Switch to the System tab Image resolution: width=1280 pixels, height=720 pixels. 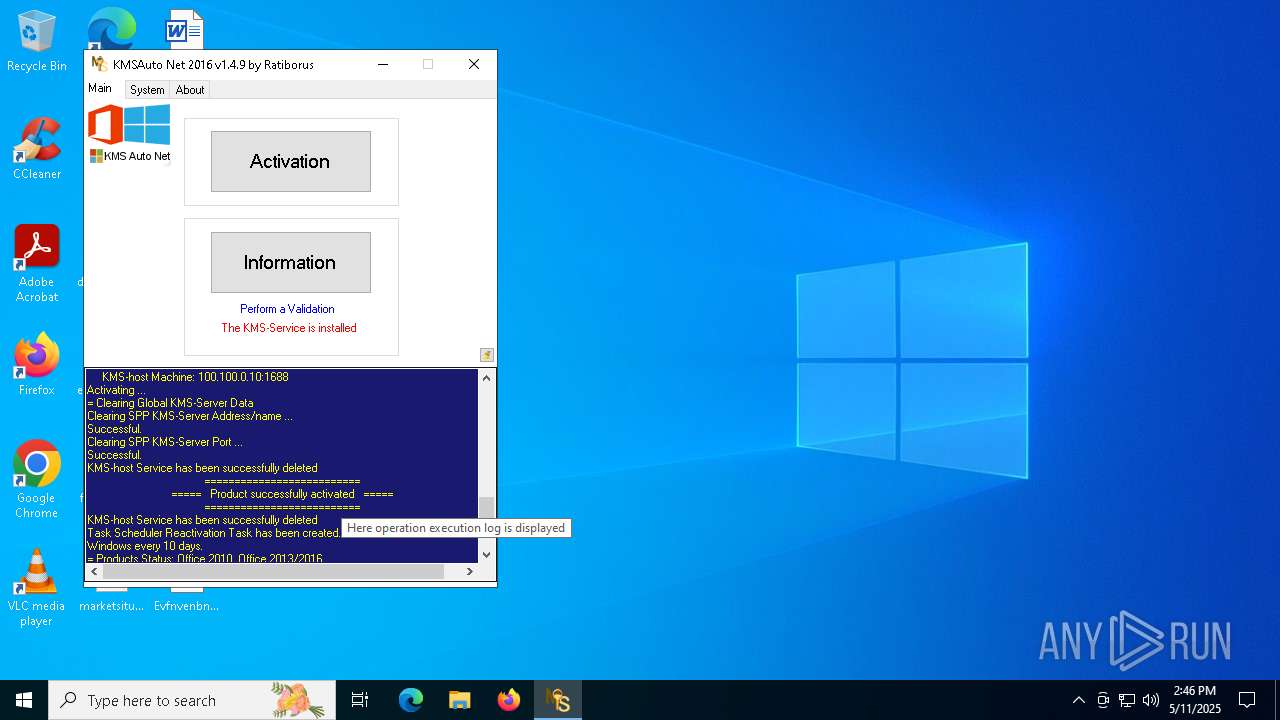coord(147,90)
